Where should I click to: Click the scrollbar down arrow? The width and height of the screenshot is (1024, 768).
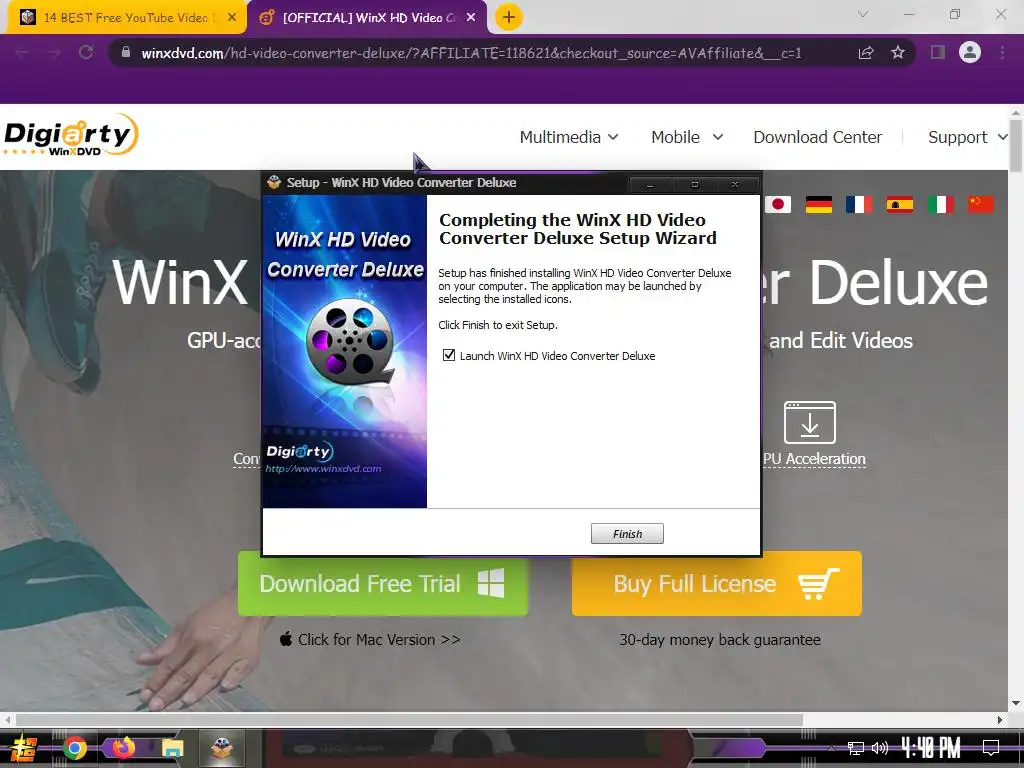(1016, 704)
